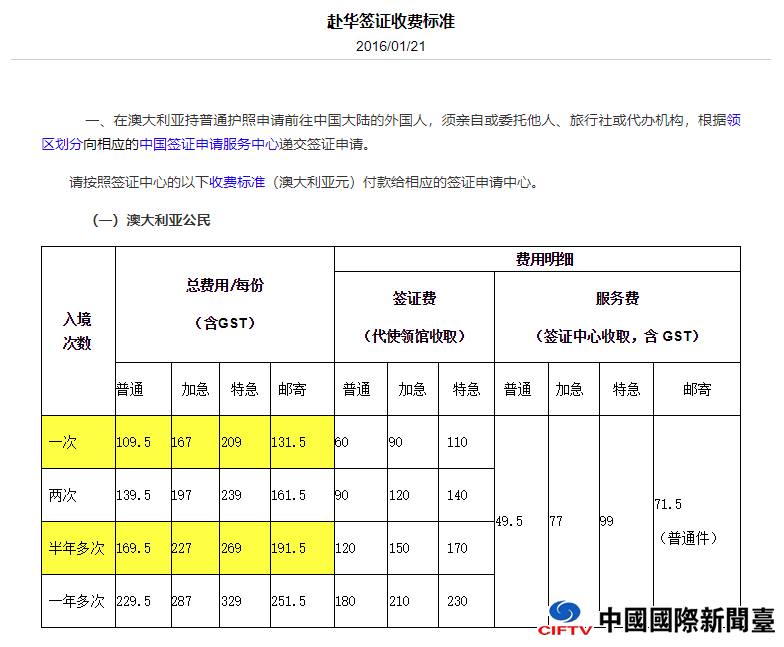
Task: Select the 191.5 cell in 半年多次 row
Action: [x=302, y=548]
